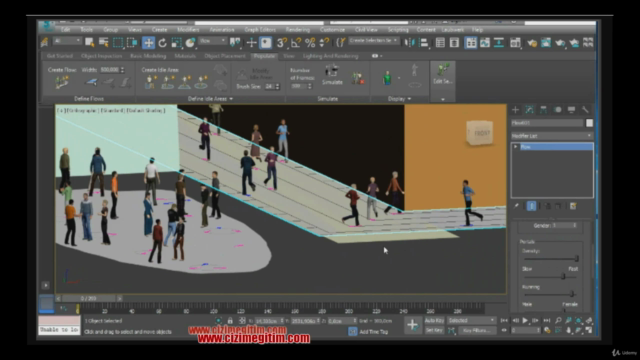Screen dimensions: 640x360
Task: Open the Modifier List dropdown
Action: point(552,136)
